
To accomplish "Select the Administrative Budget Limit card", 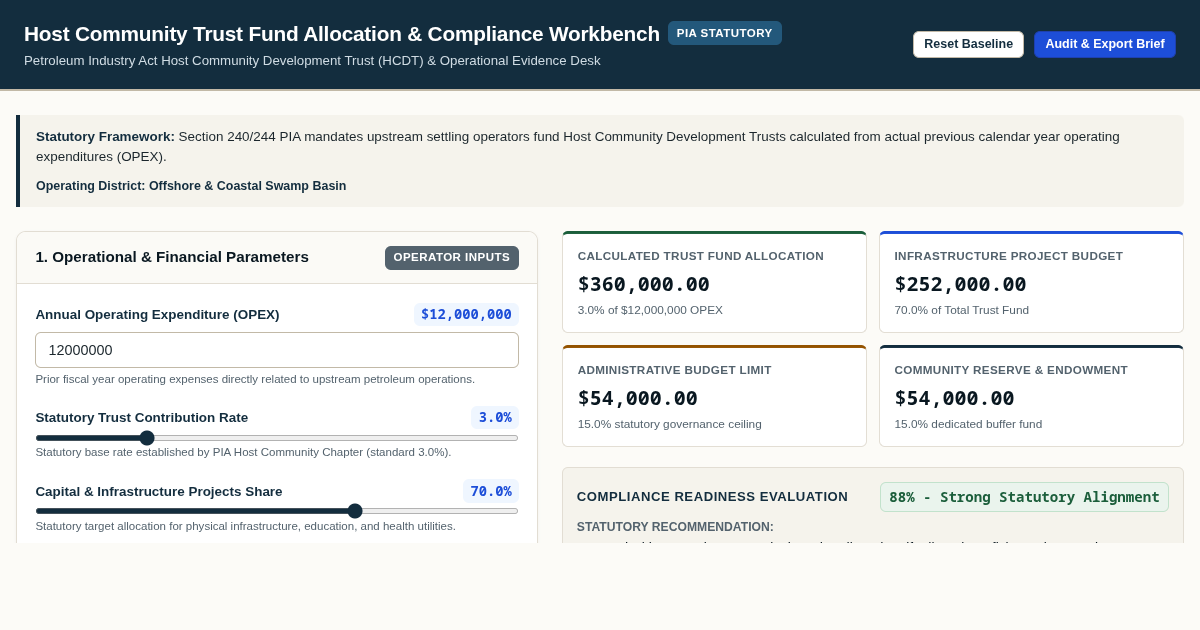I will pyautogui.click(x=714, y=396).
